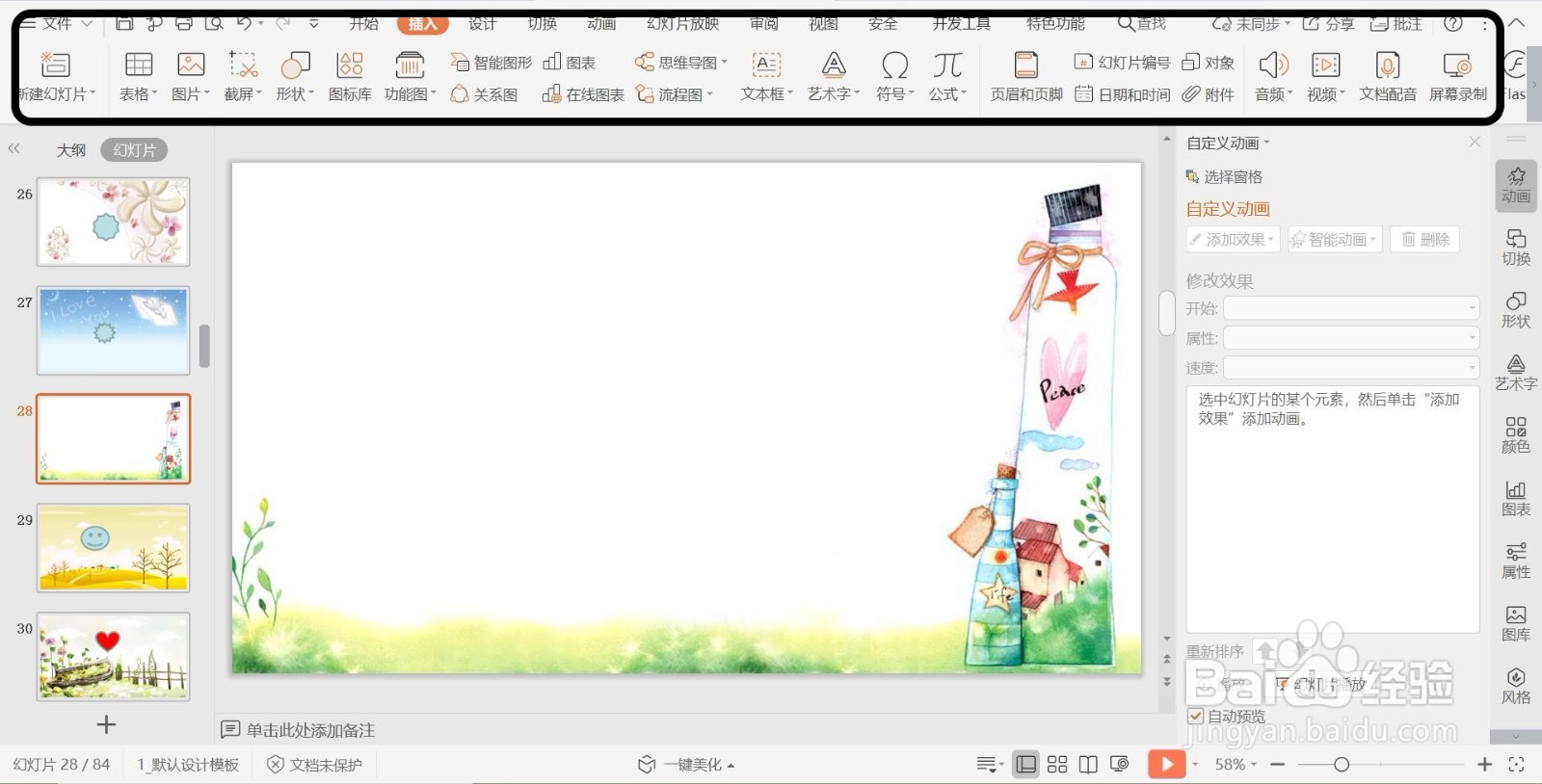Insert 音频 audio
This screenshot has height=784, width=1542.
[x=1273, y=76]
